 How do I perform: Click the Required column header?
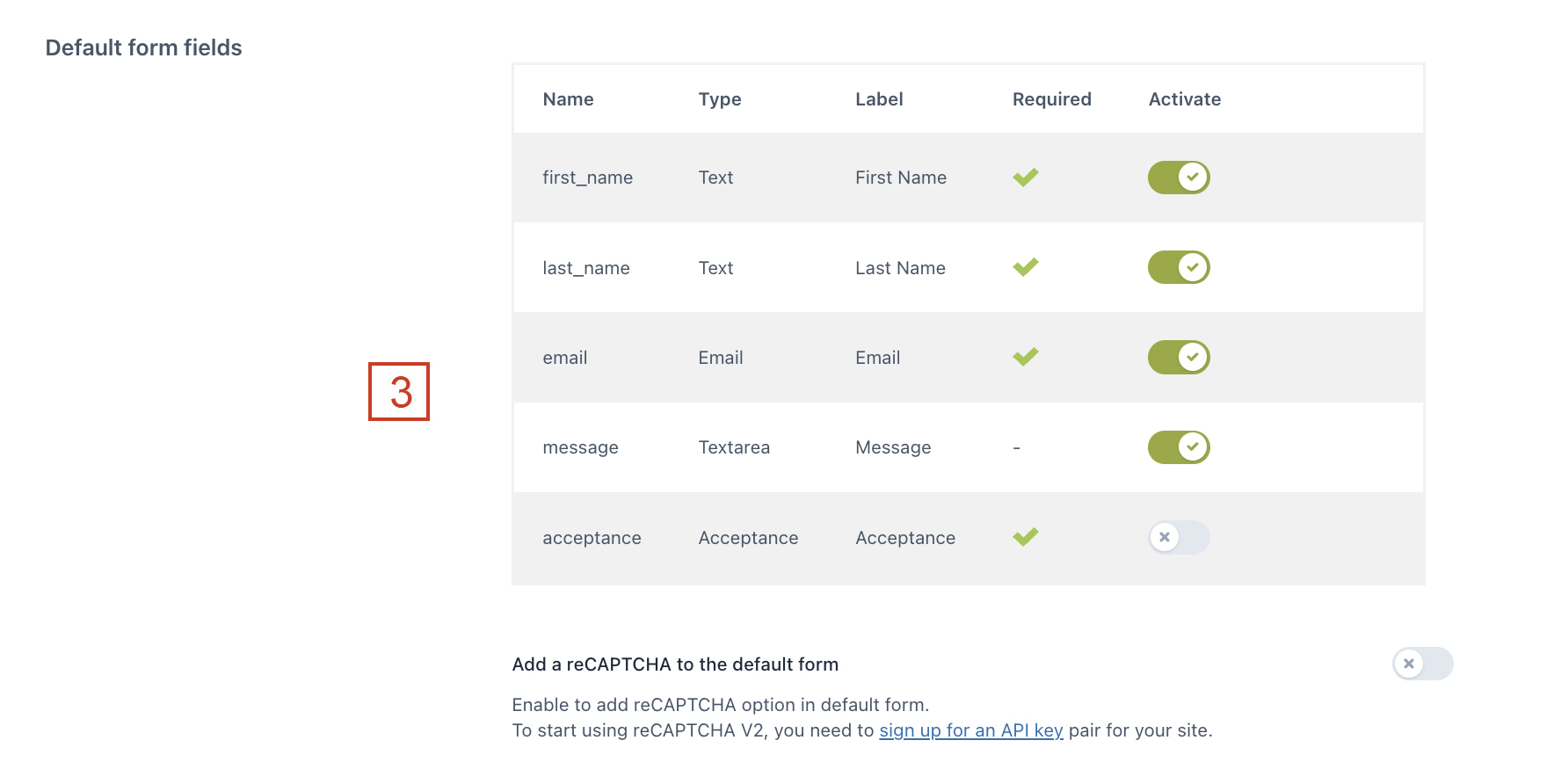(1051, 99)
